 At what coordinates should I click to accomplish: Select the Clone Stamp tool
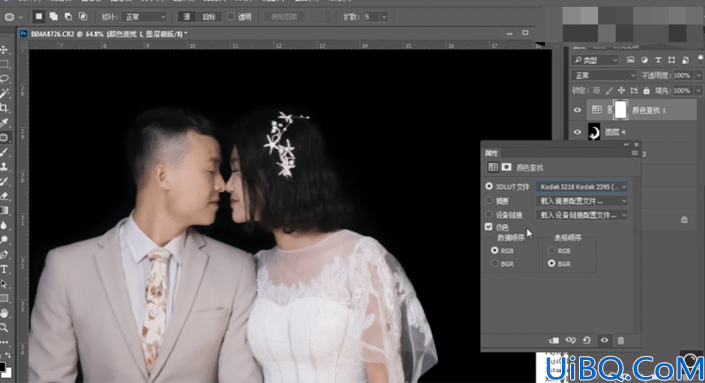4,167
